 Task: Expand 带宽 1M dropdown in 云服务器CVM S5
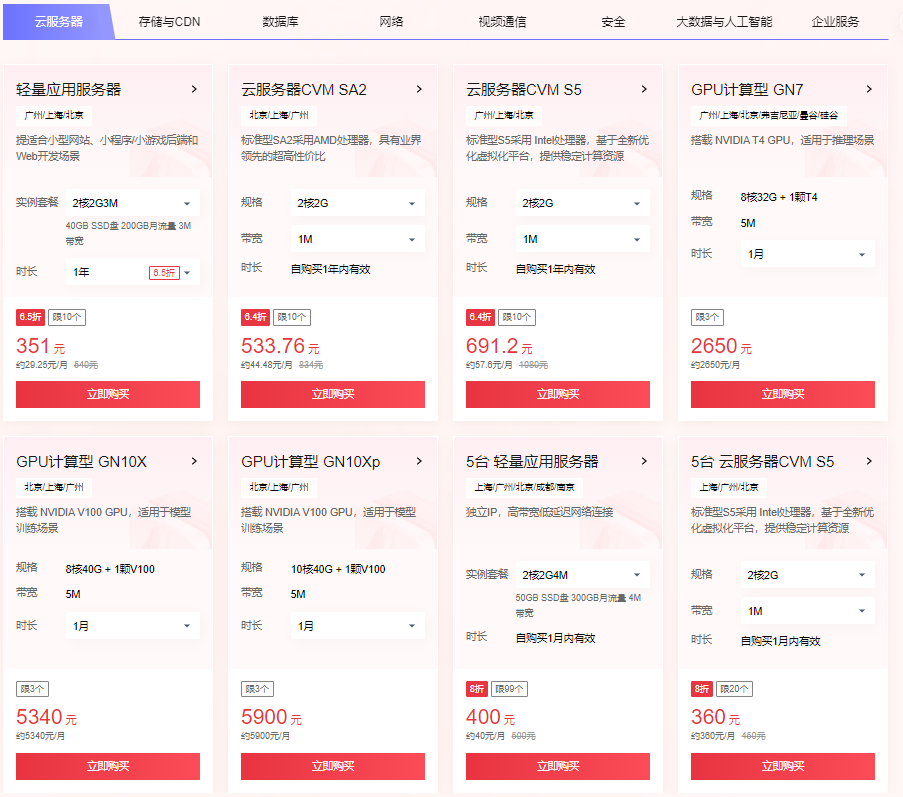click(583, 239)
